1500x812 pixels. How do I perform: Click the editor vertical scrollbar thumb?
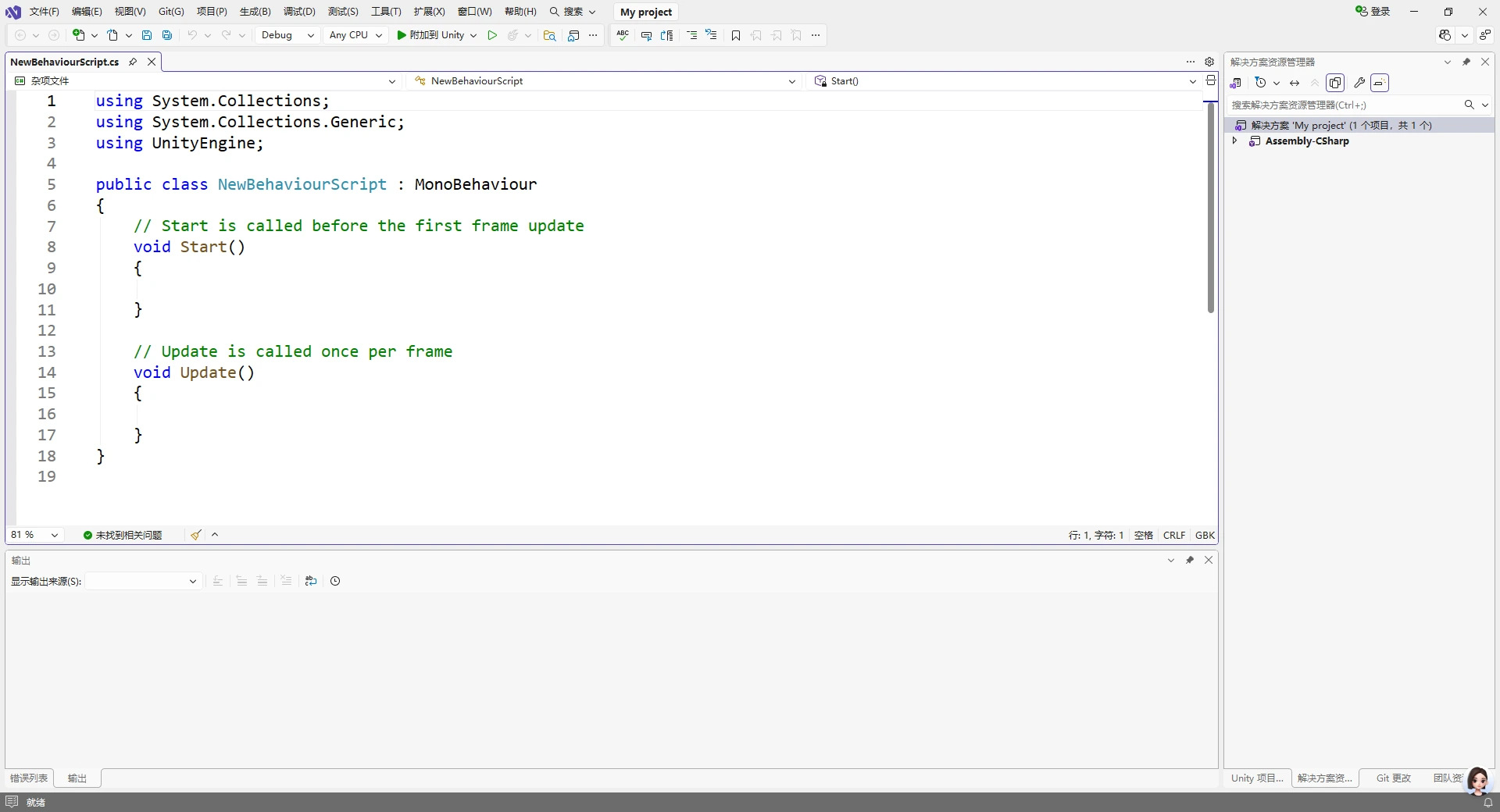1210,207
